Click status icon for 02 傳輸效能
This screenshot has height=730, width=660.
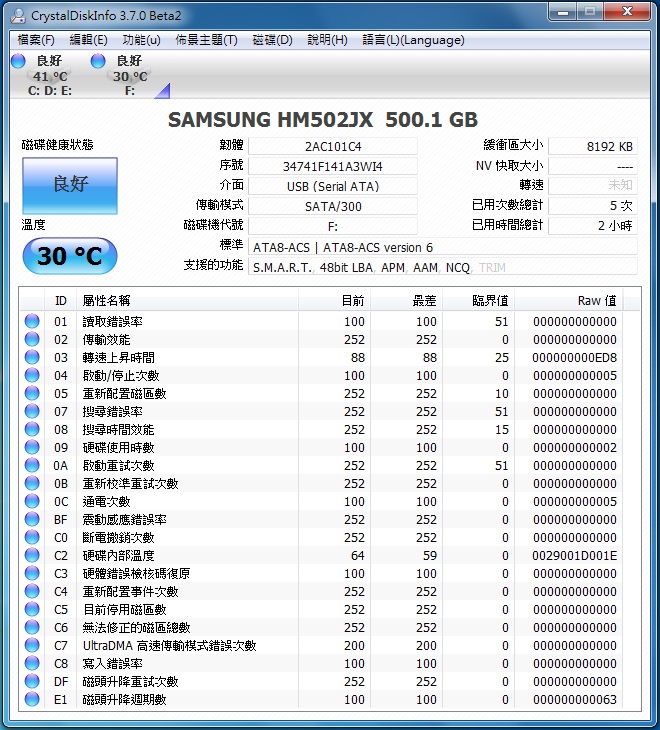pyautogui.click(x=32, y=339)
